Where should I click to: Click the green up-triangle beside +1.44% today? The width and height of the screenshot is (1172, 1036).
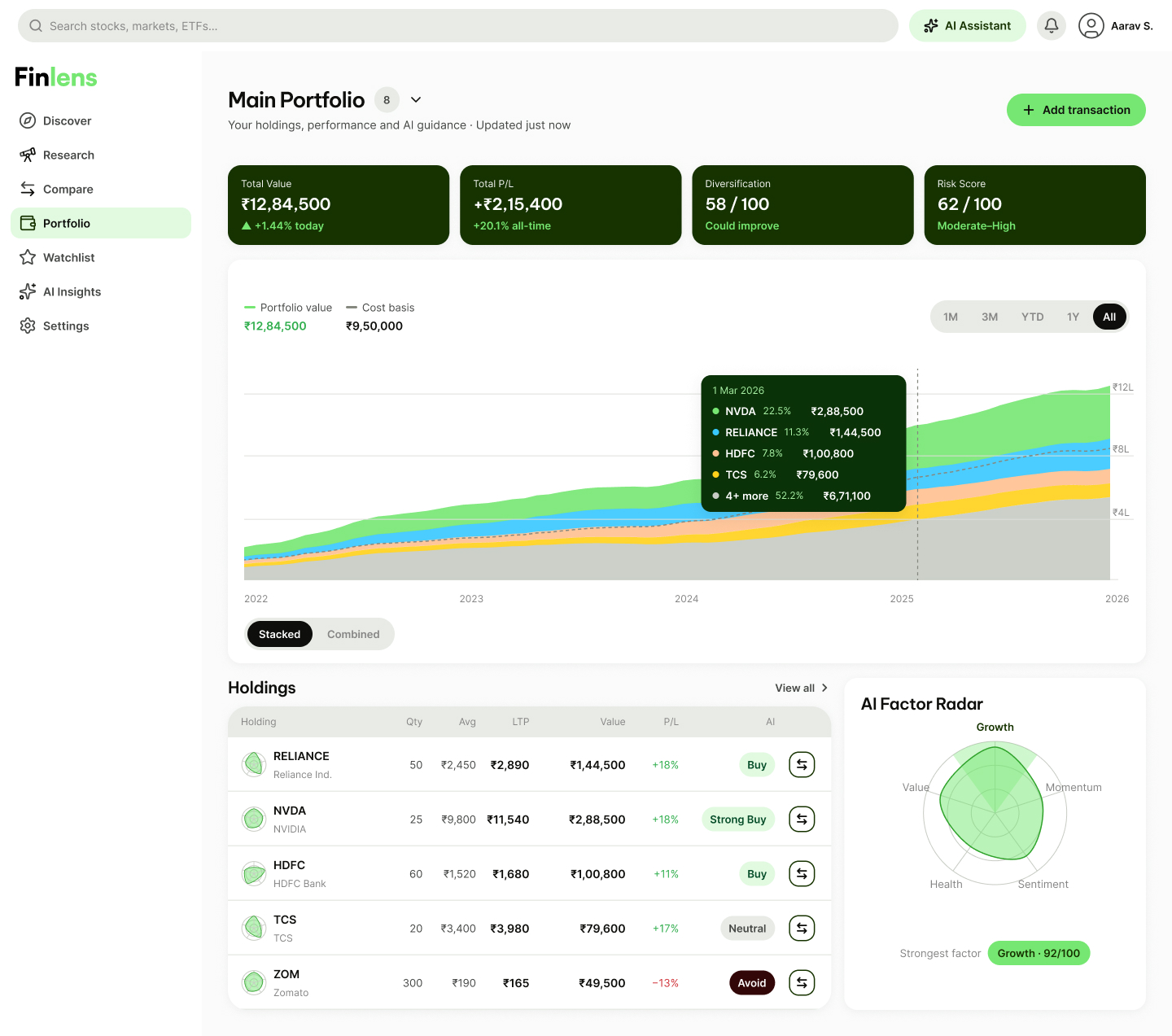pyautogui.click(x=247, y=225)
